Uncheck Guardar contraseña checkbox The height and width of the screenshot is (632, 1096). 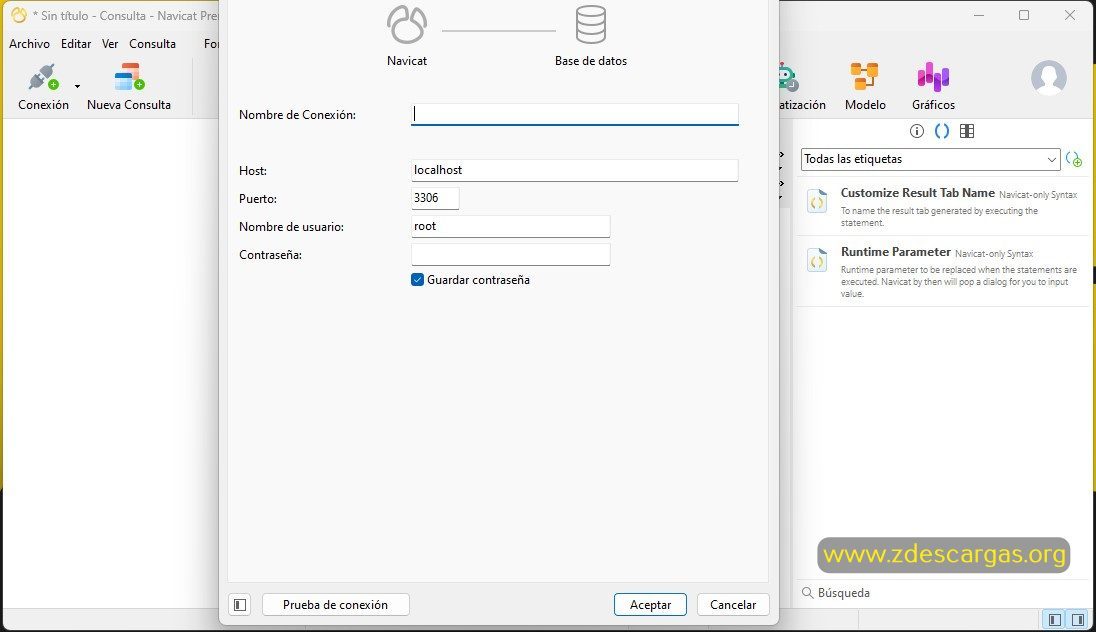[417, 280]
